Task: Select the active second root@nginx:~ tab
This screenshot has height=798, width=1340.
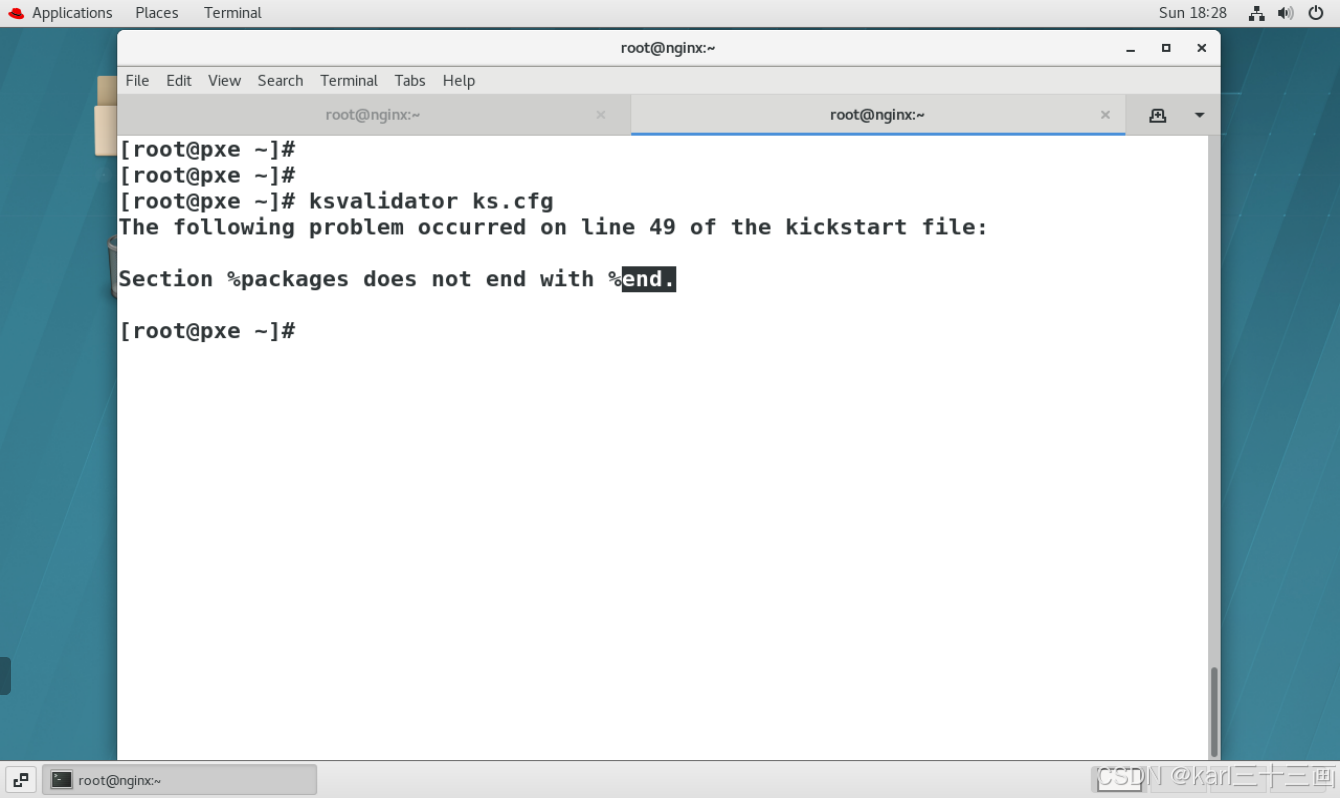Action: (x=877, y=115)
